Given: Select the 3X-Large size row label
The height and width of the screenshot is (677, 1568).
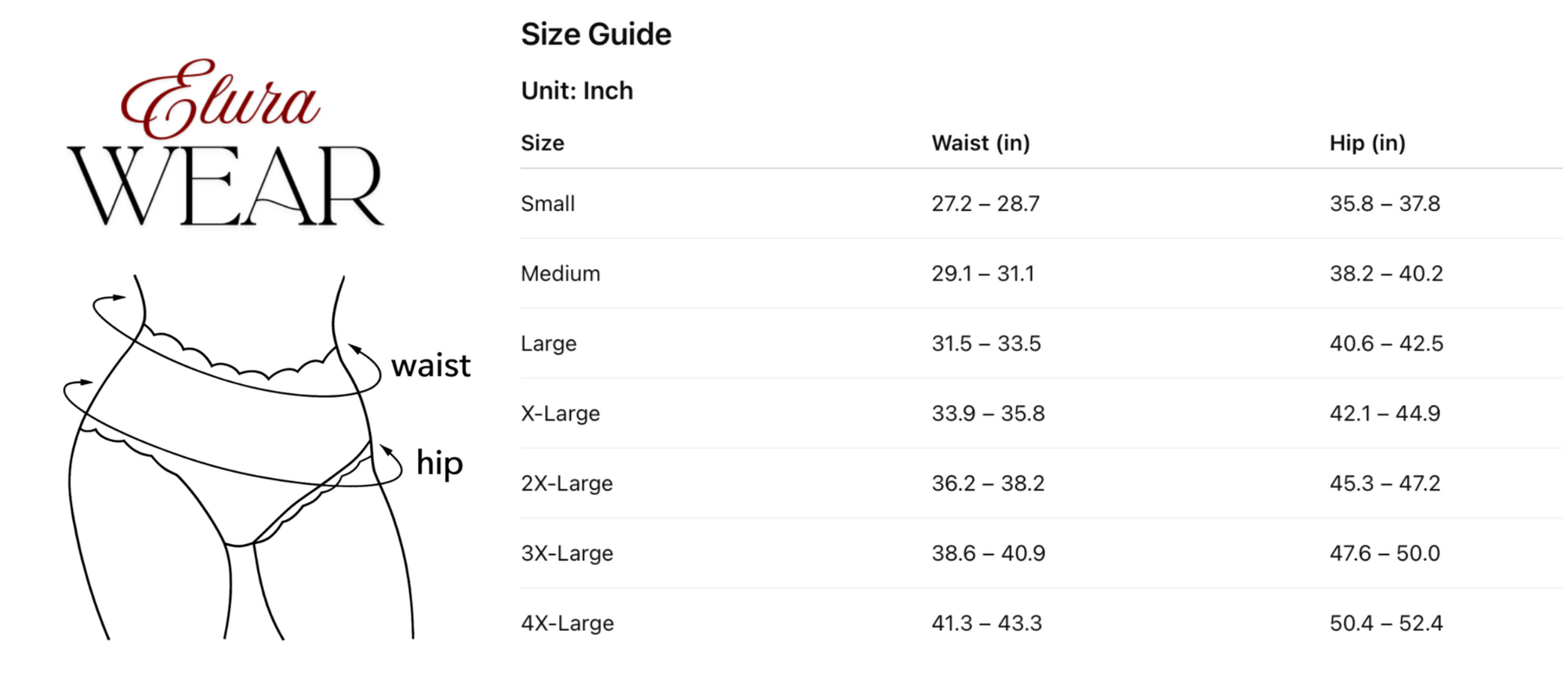Looking at the screenshot, I should point(567,553).
